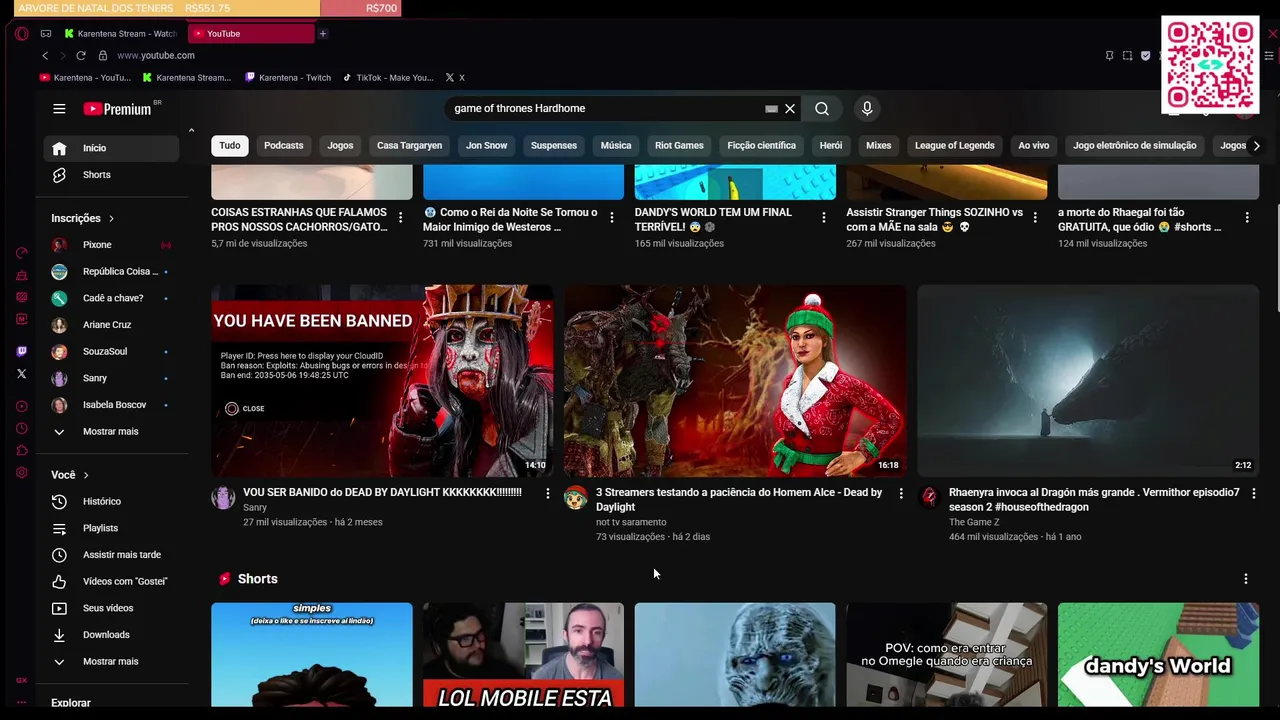Click the pin icon in address bar
Screen dimensions: 1280x720
click(x=1109, y=55)
